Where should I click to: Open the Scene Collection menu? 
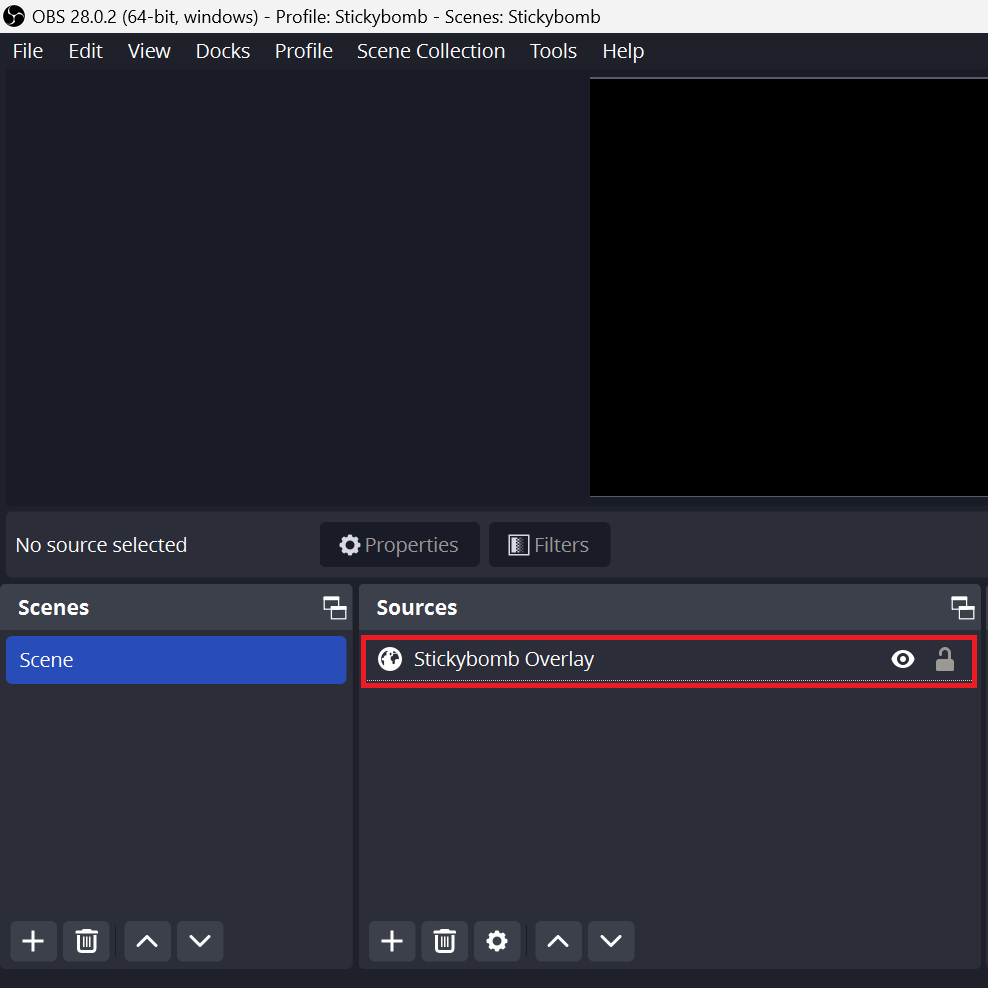[430, 51]
